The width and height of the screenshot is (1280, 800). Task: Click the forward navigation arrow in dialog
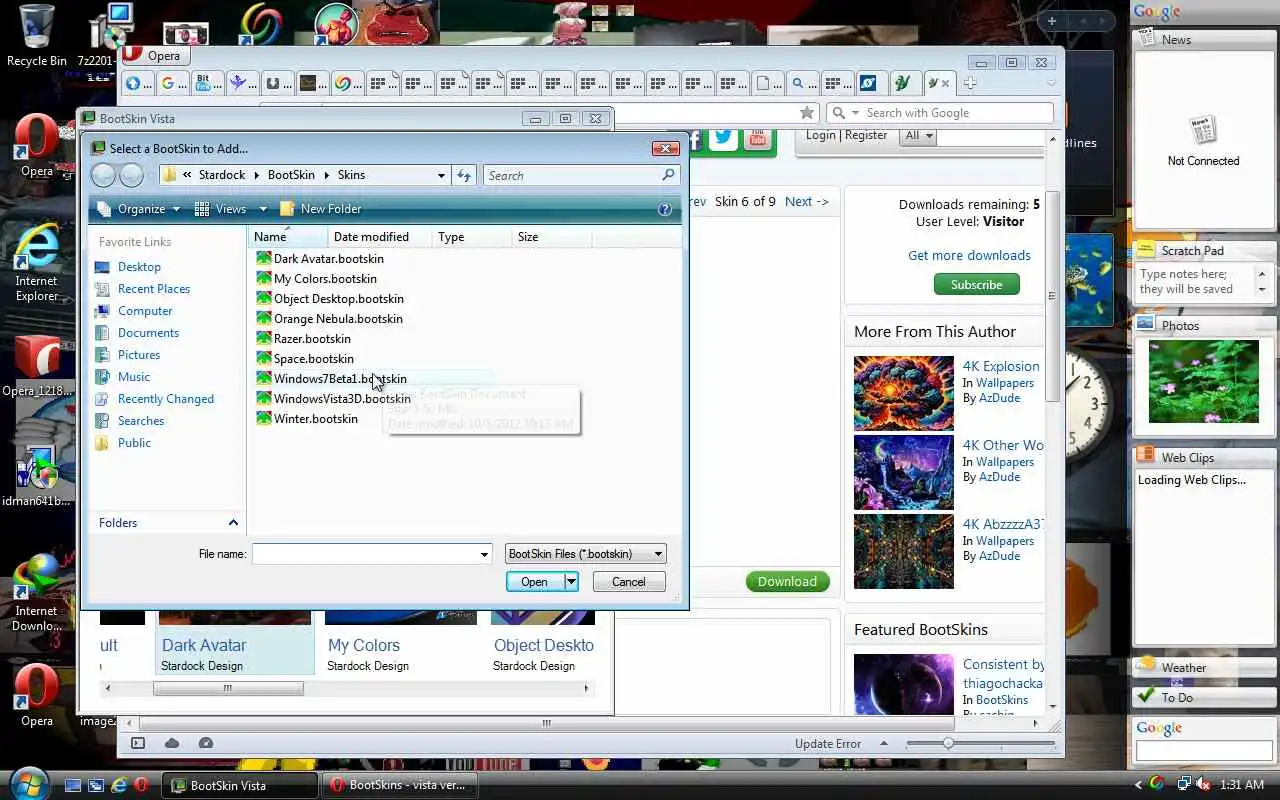point(132,175)
